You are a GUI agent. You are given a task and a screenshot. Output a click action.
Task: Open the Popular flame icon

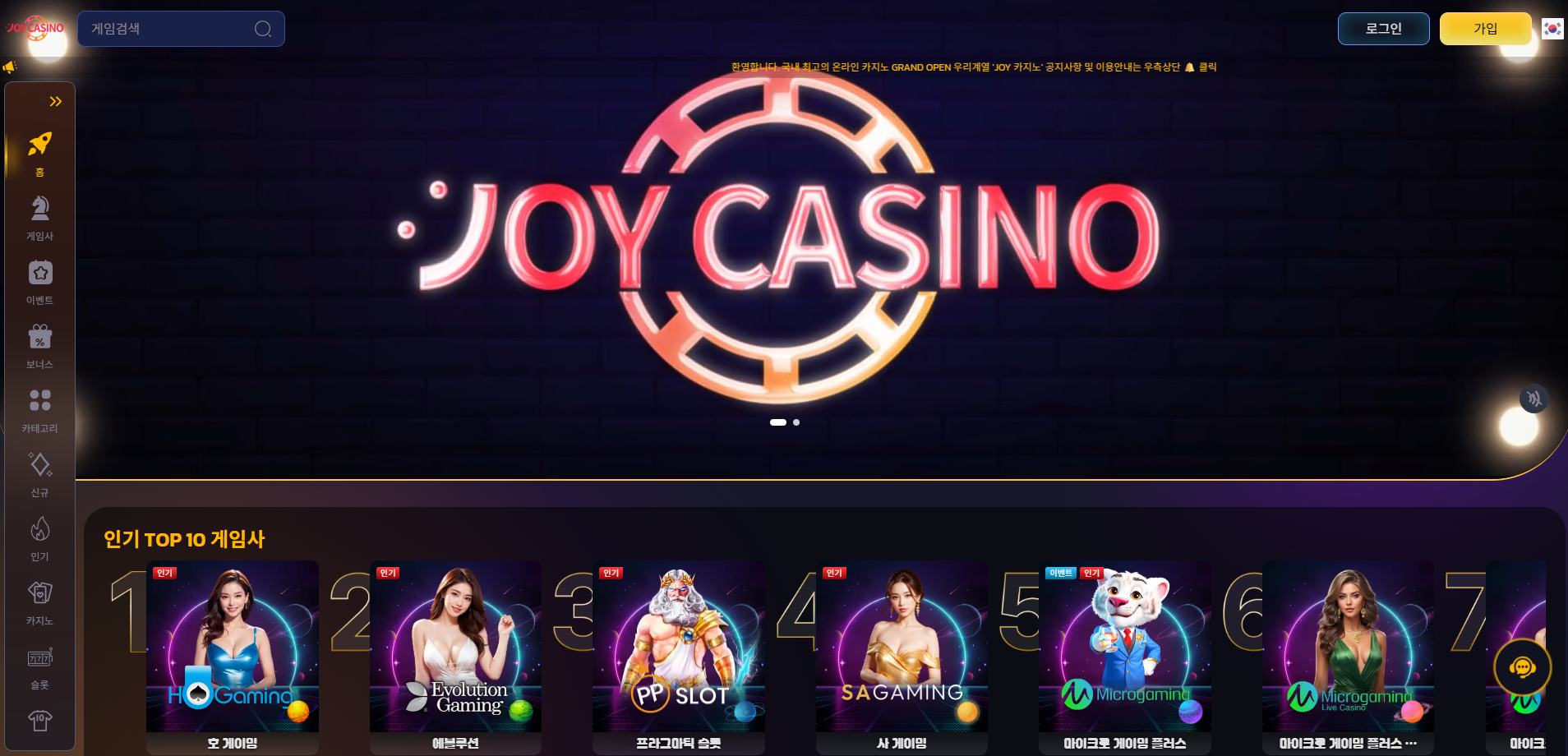click(39, 528)
